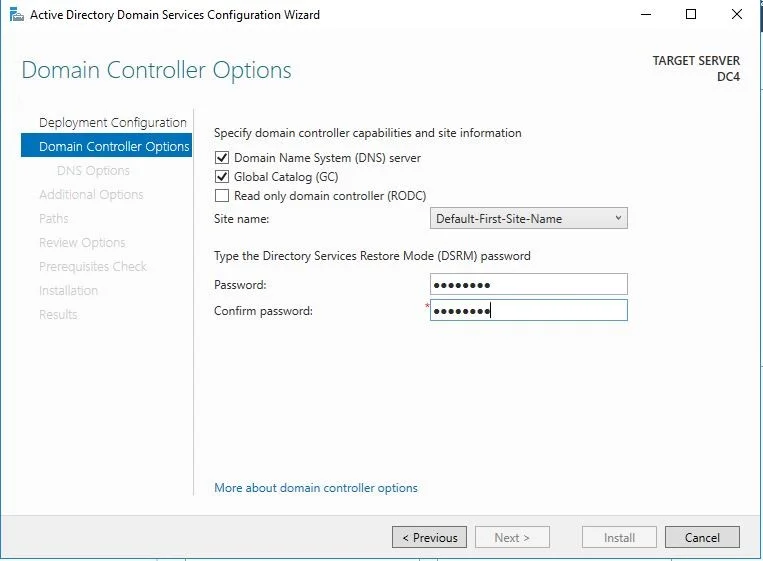Select Results step in sidebar
The height and width of the screenshot is (561, 763).
click(x=58, y=314)
